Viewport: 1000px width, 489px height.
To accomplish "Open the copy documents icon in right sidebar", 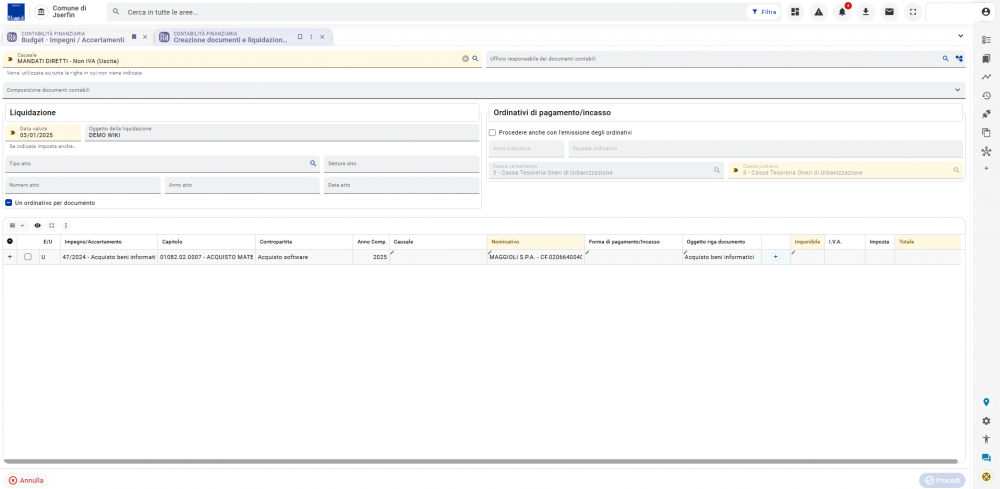I will 987,133.
